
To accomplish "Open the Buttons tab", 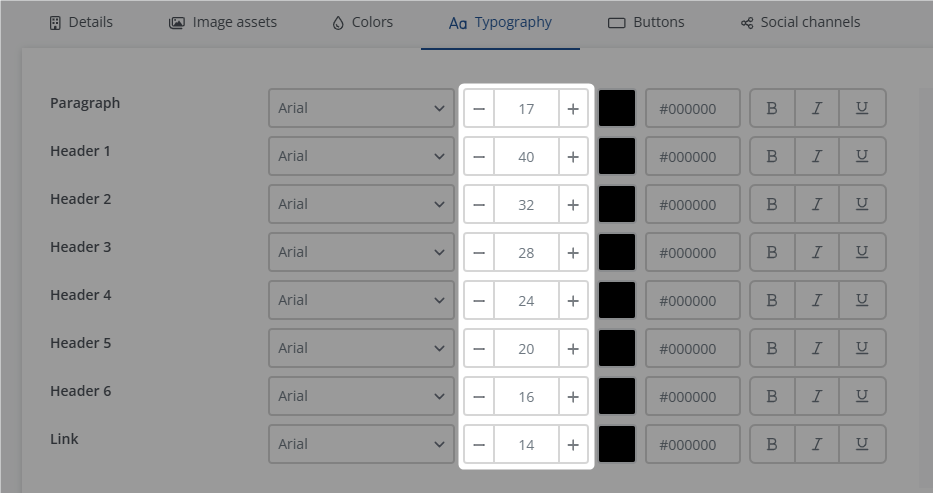I will click(646, 22).
